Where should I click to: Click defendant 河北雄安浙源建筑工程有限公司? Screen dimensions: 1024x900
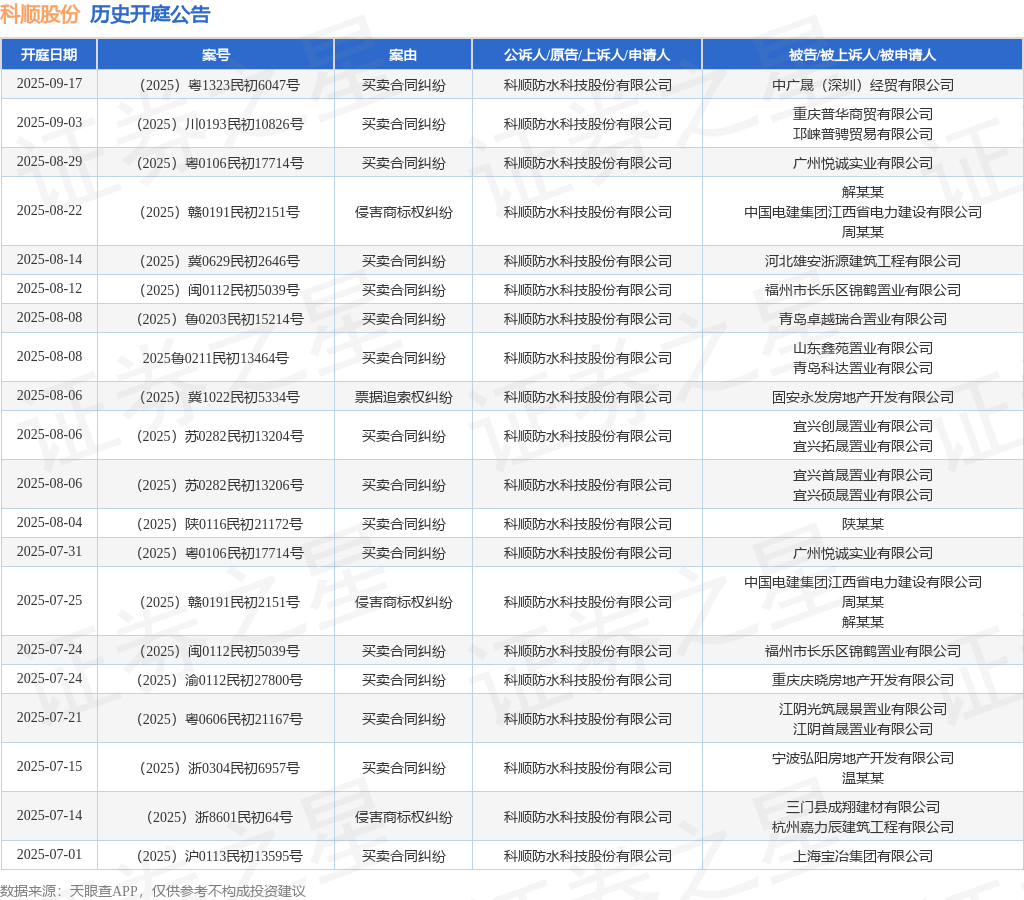pos(863,261)
